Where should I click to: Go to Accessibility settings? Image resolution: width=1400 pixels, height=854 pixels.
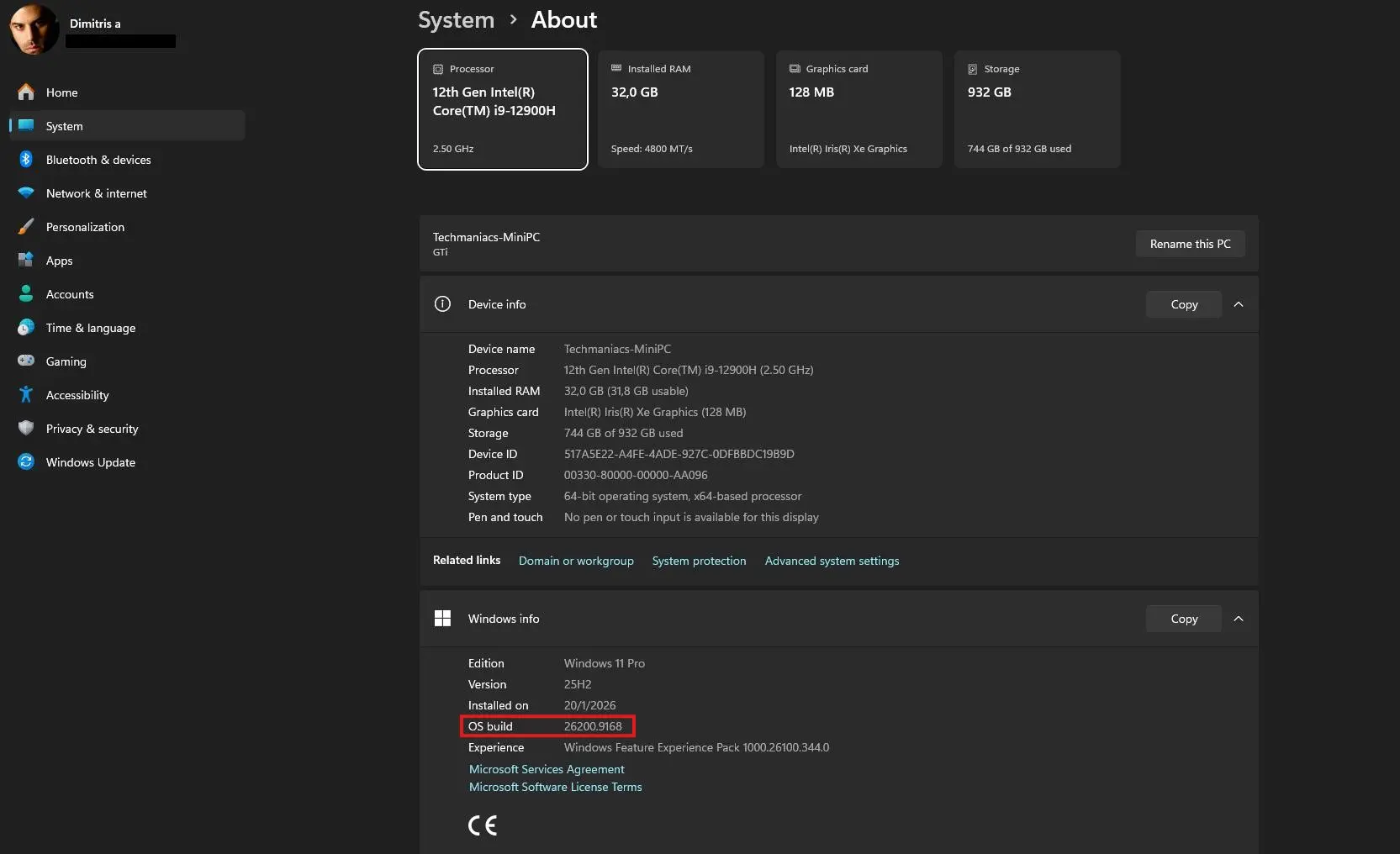(x=127, y=395)
